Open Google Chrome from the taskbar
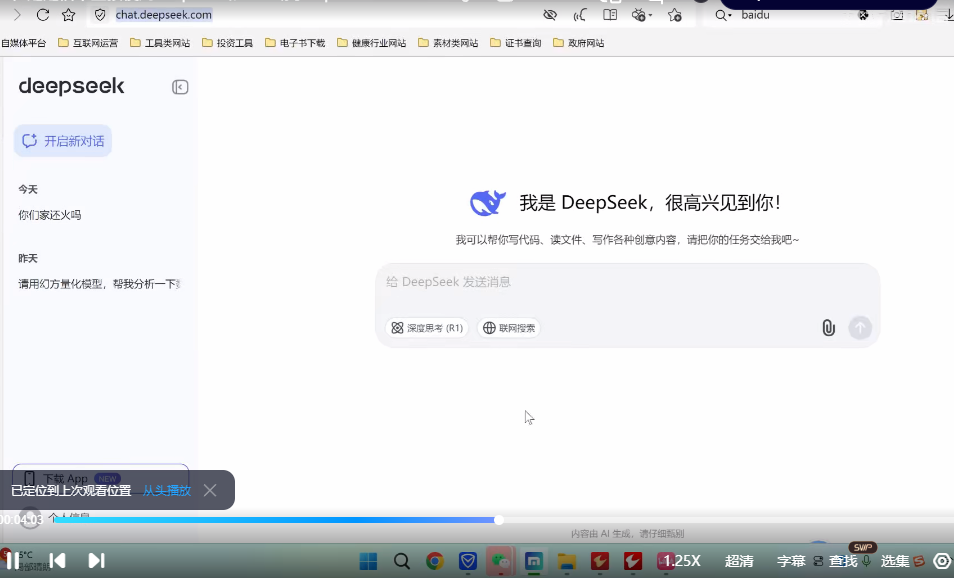The height and width of the screenshot is (578, 954). pos(434,561)
